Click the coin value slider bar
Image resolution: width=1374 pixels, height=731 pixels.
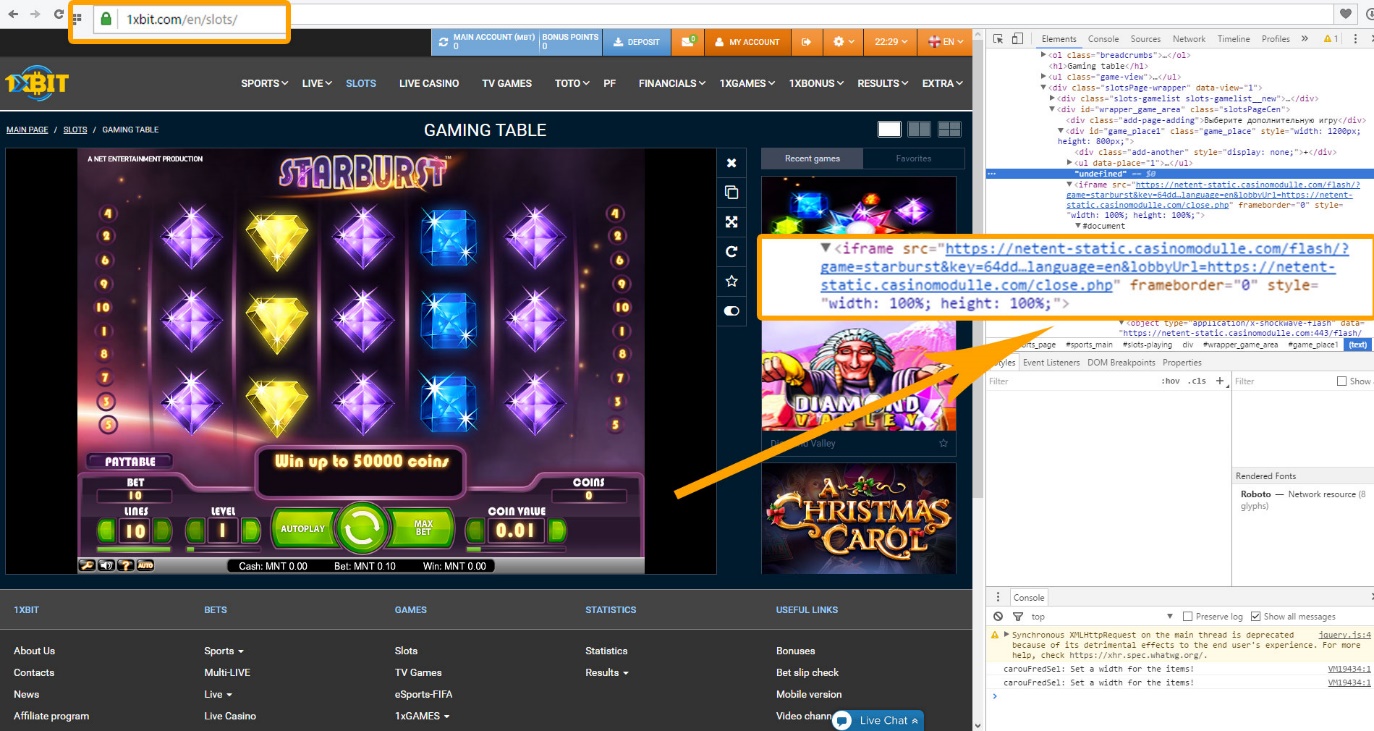pyautogui.click(x=516, y=549)
